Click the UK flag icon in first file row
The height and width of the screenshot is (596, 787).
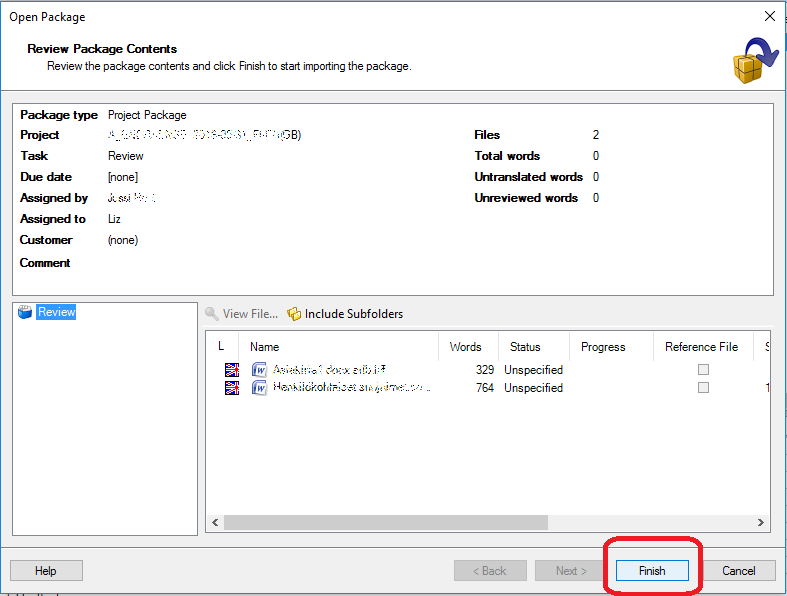coord(232,369)
